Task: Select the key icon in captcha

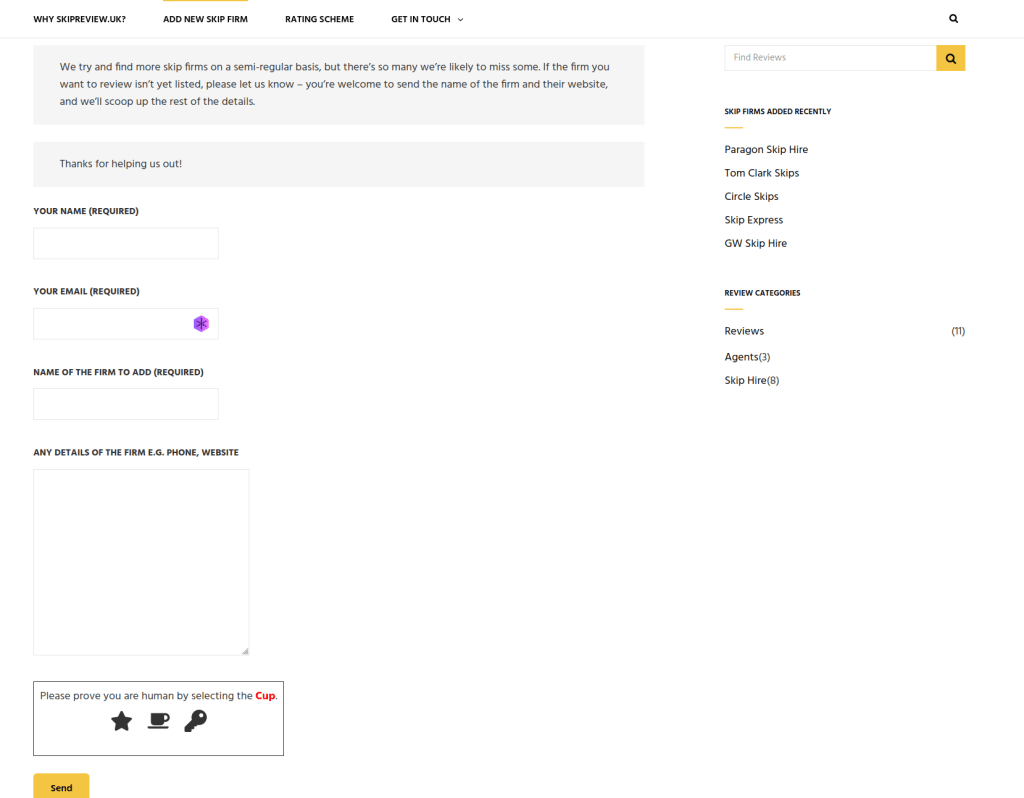Action: [195, 721]
